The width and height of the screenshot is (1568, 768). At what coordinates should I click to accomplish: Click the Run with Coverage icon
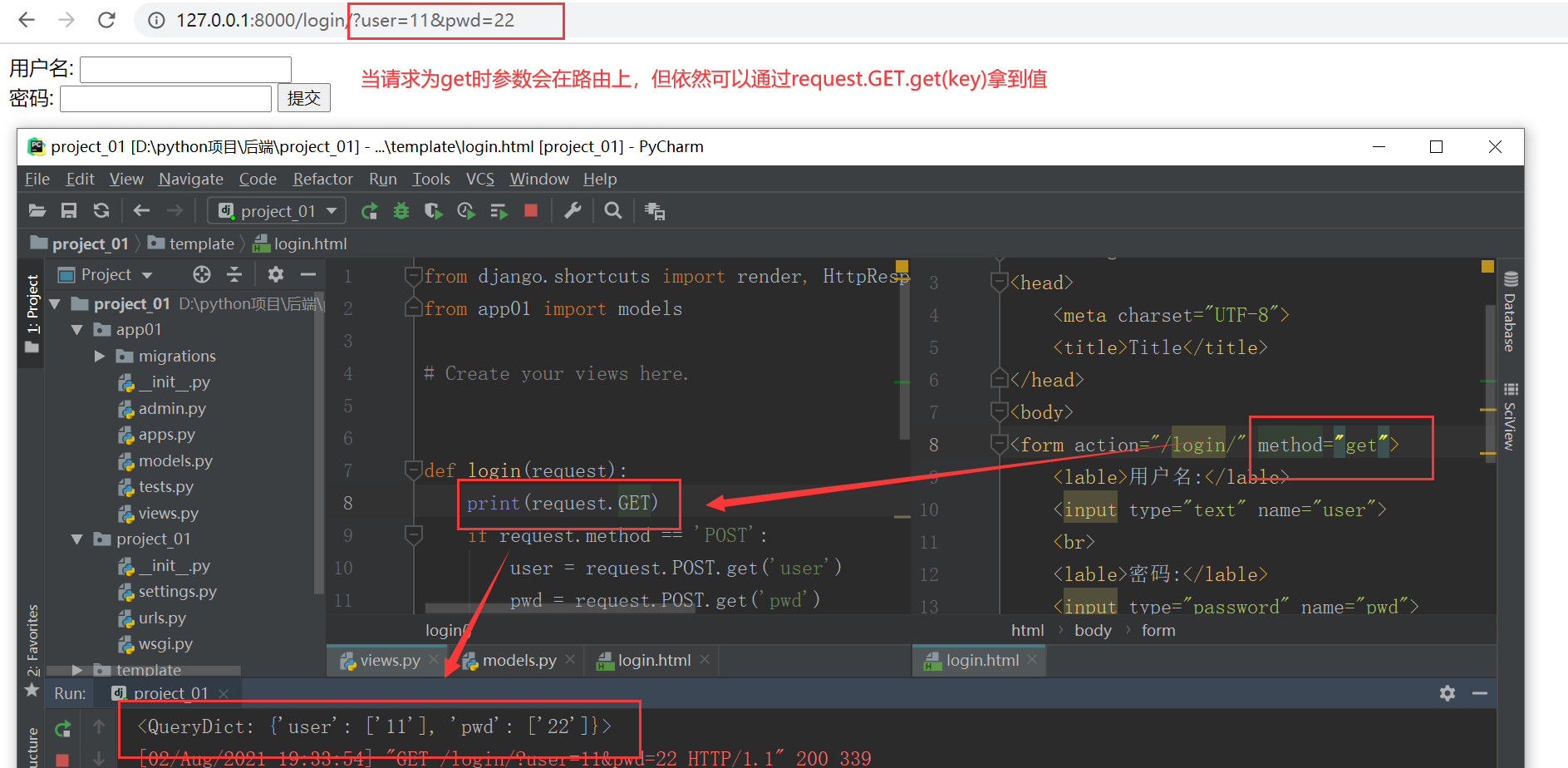433,211
